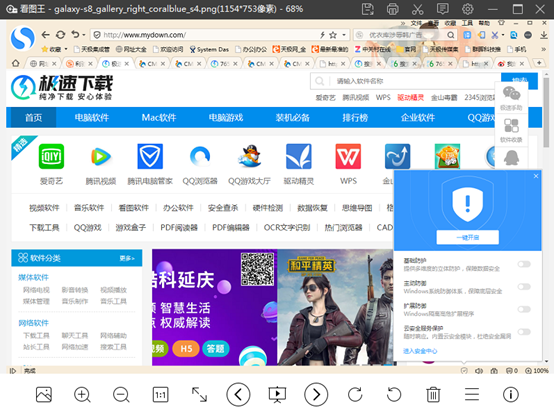Open the annotation note tool in title bar
Viewport: 554px width, 414px height.
click(442, 9)
